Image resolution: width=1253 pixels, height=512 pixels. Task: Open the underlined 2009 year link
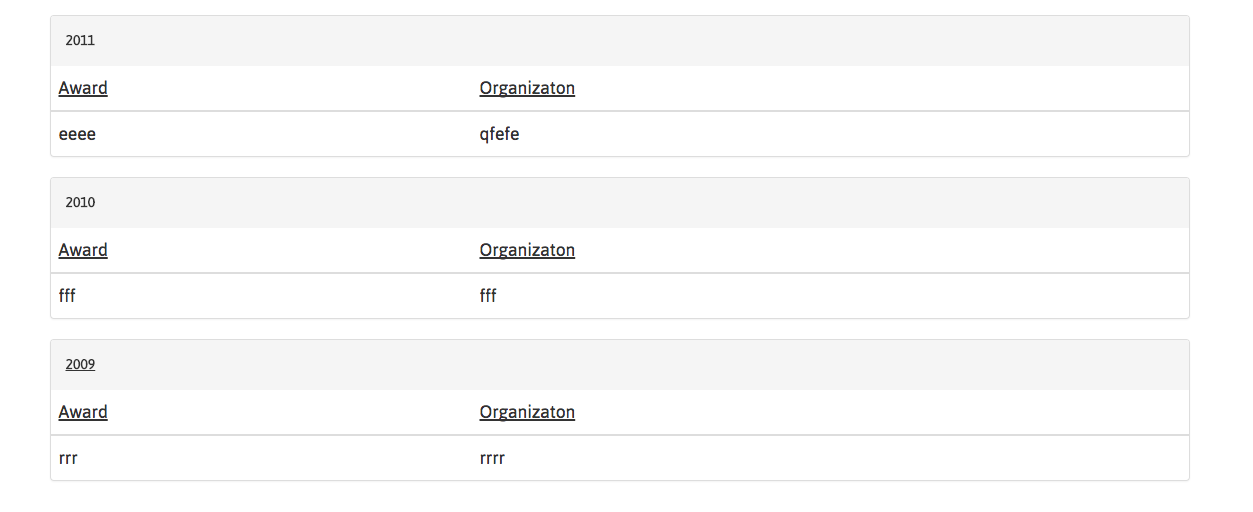click(80, 365)
